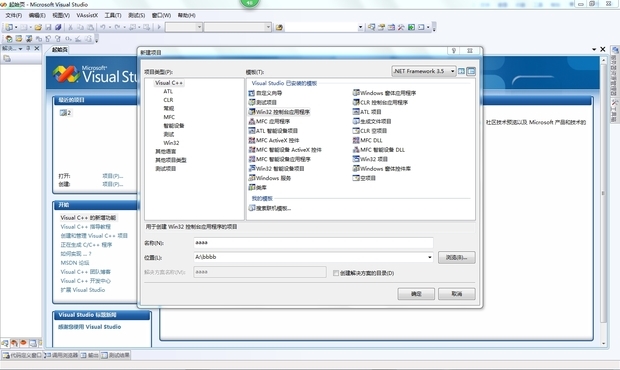620x370 pixels.
Task: Open the solution configuration combo box in toolbar
Action: pyautogui.click(x=184, y=27)
